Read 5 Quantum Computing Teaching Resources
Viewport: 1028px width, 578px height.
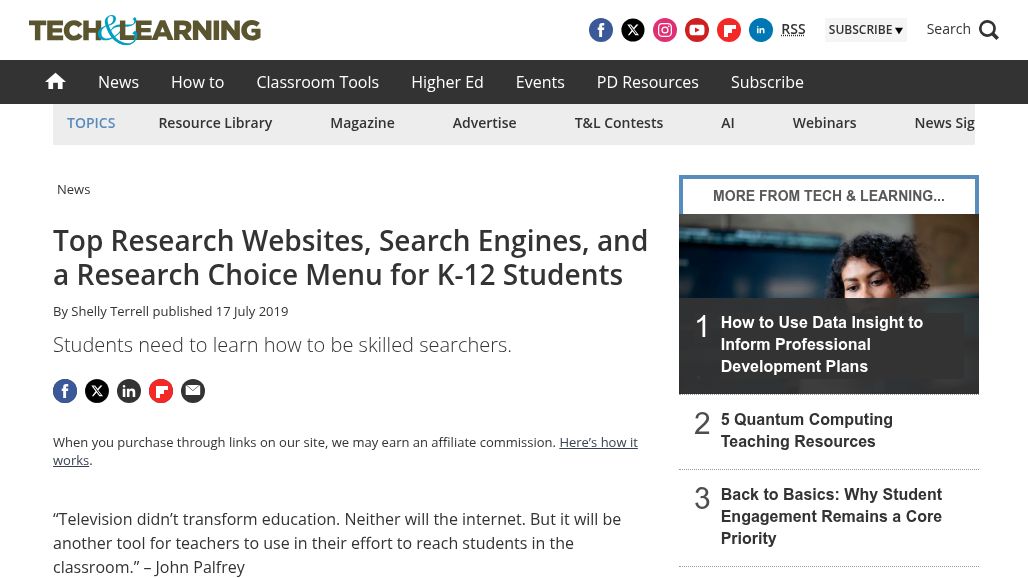click(806, 430)
